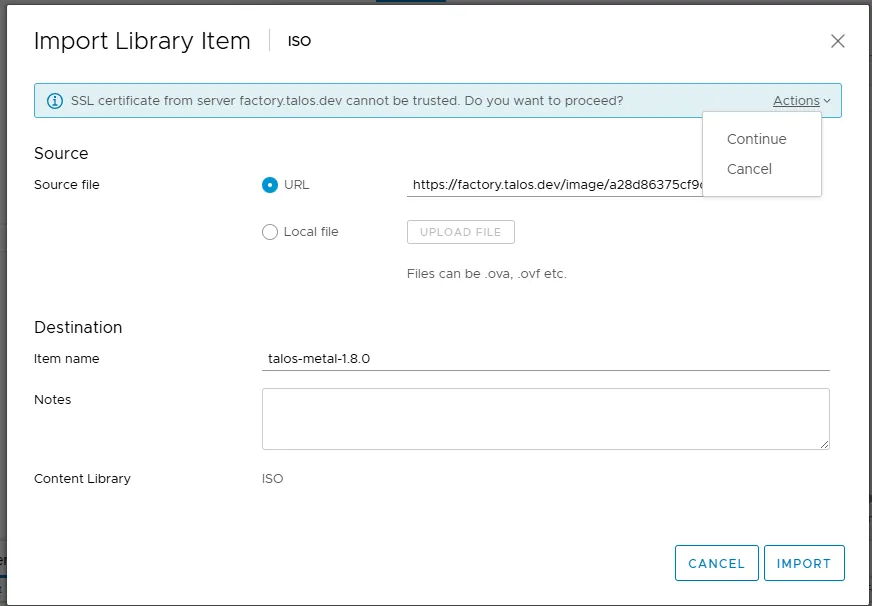Grab the Notes text area resize handle
Screen dimensions: 872x606
click(824, 444)
